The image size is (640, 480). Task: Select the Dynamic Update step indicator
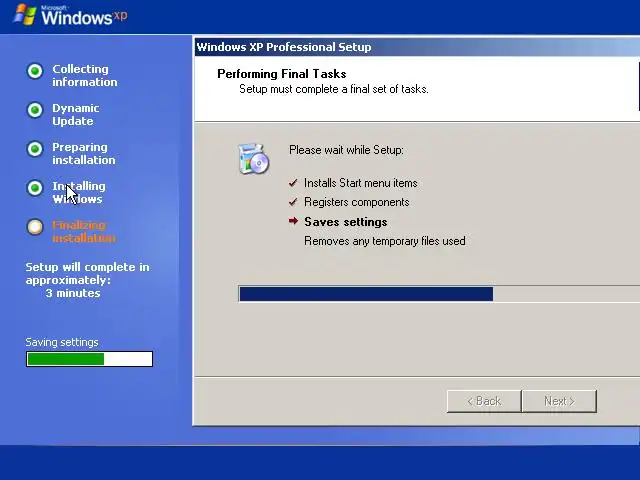35,110
